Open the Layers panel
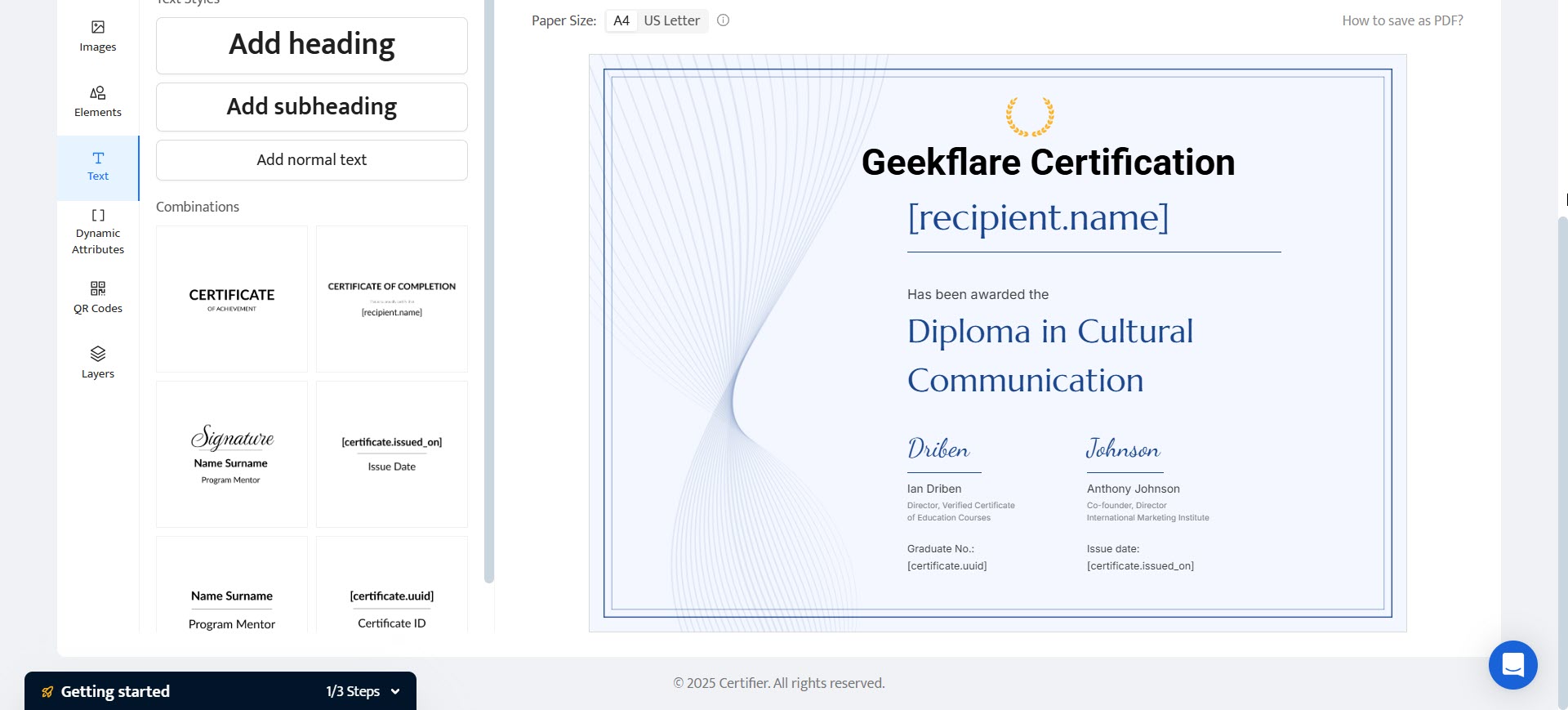The image size is (1568, 710). 98,363
